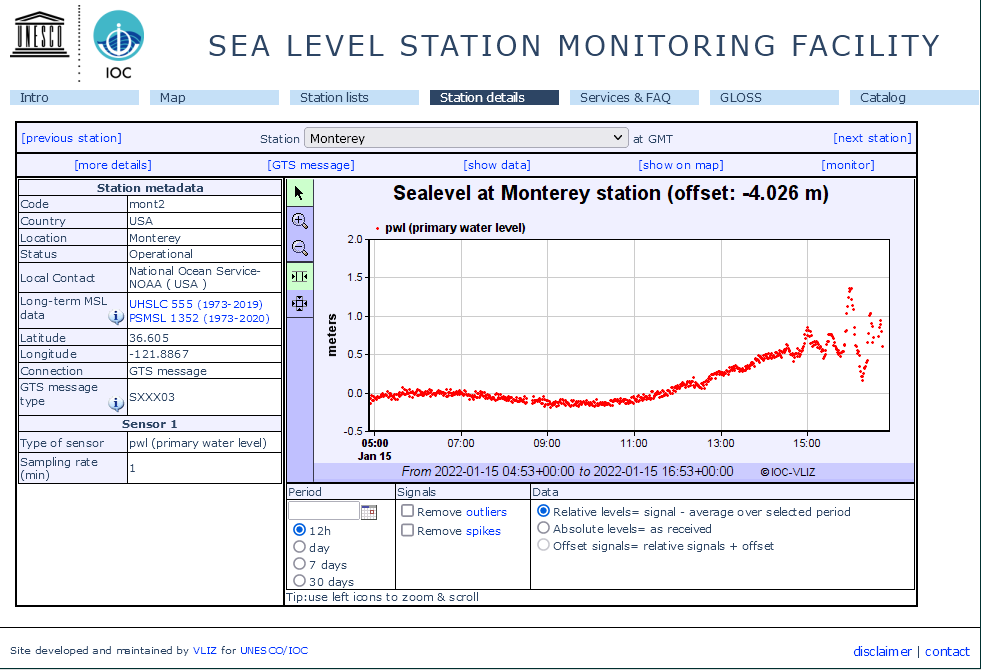Screen dimensions: 981x670
Task: Open the GTS message link
Action: 311,165
